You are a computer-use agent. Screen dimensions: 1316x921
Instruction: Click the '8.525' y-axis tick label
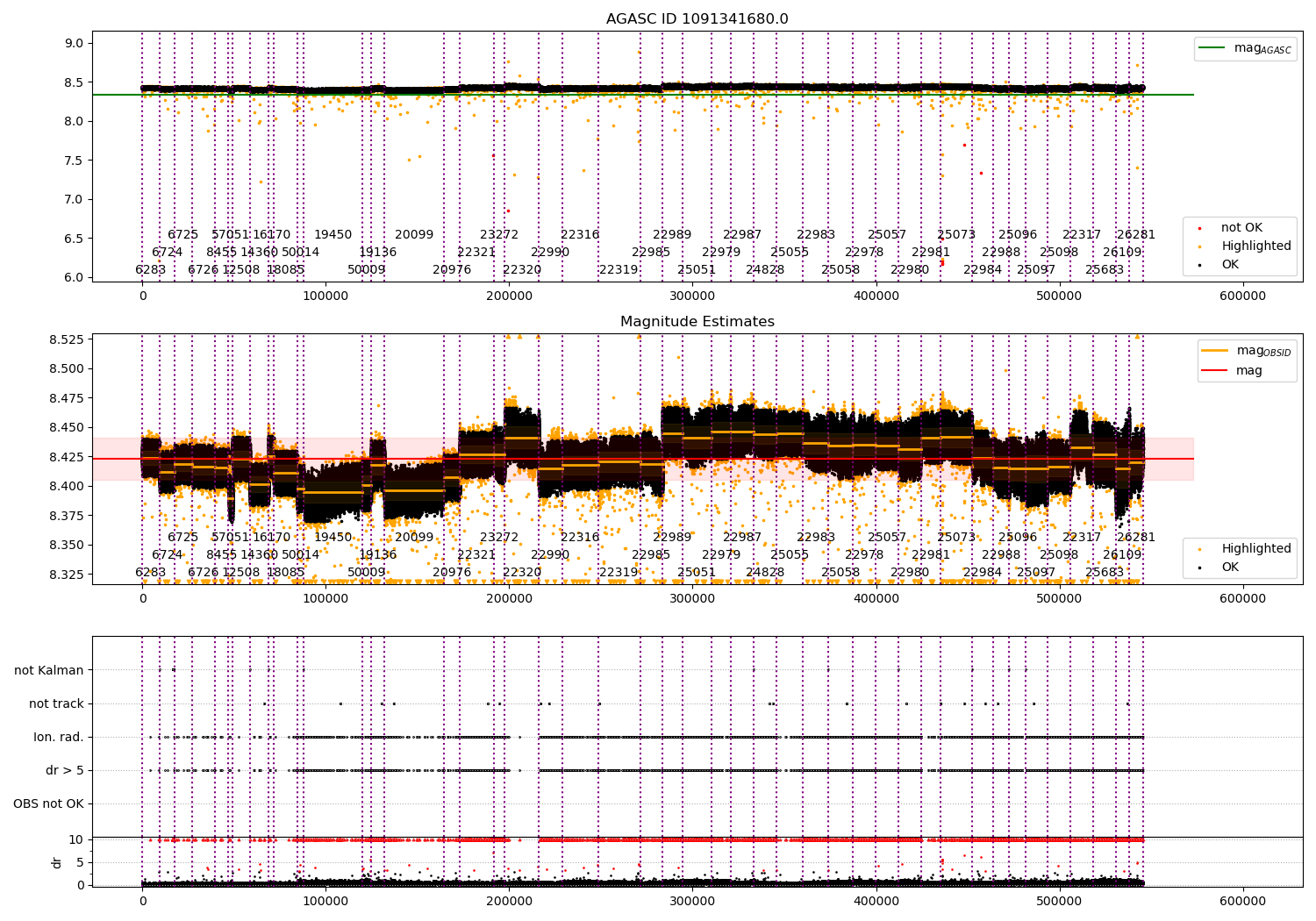click(x=67, y=339)
